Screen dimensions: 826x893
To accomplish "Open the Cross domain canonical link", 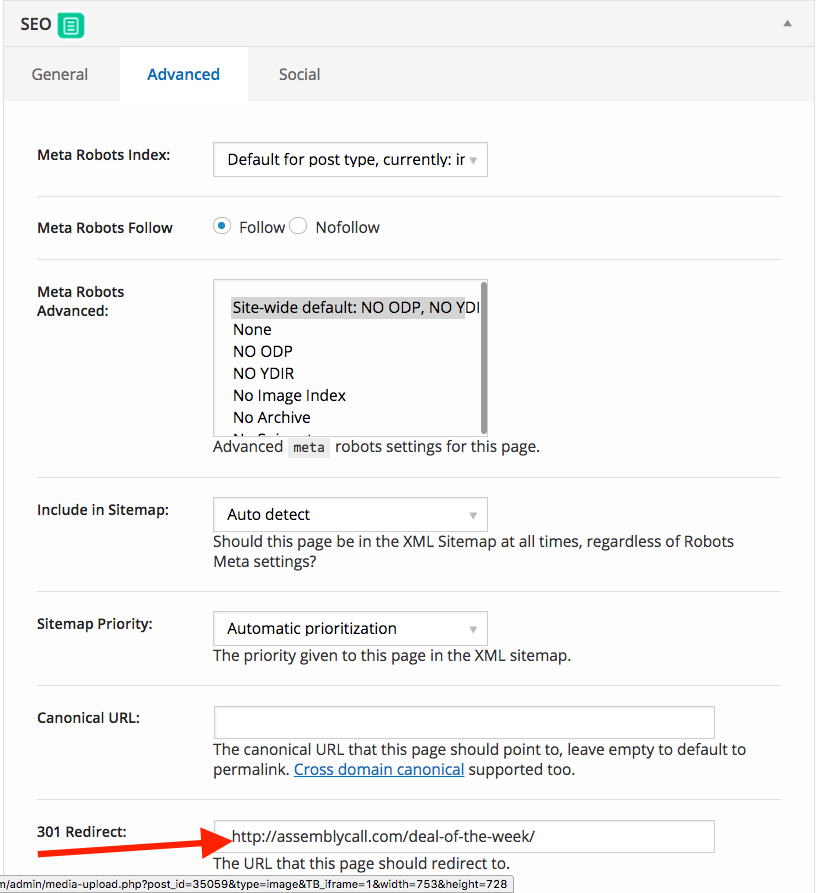I will click(379, 769).
